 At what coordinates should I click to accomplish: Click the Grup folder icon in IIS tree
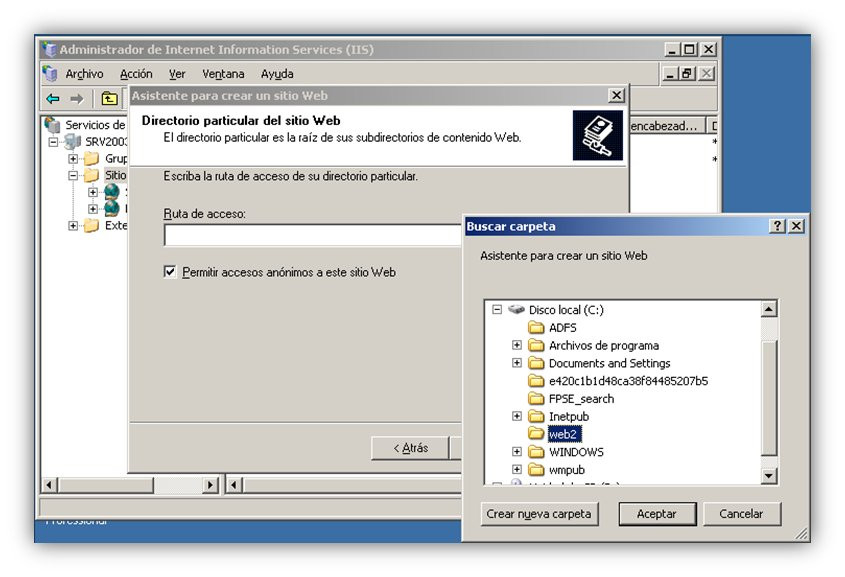pos(92,158)
